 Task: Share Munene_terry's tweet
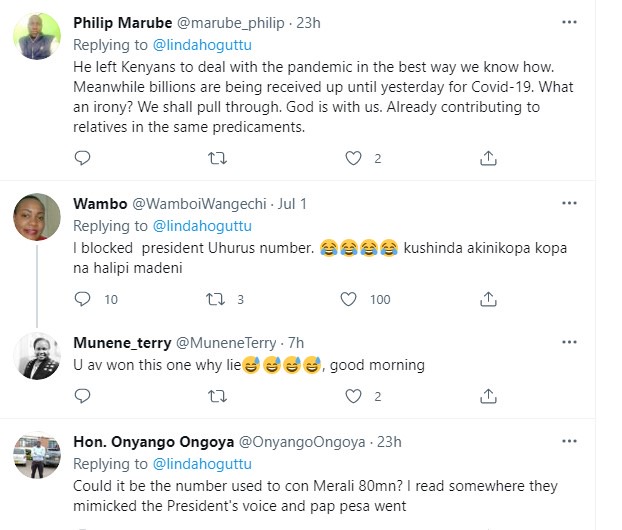[x=489, y=397]
